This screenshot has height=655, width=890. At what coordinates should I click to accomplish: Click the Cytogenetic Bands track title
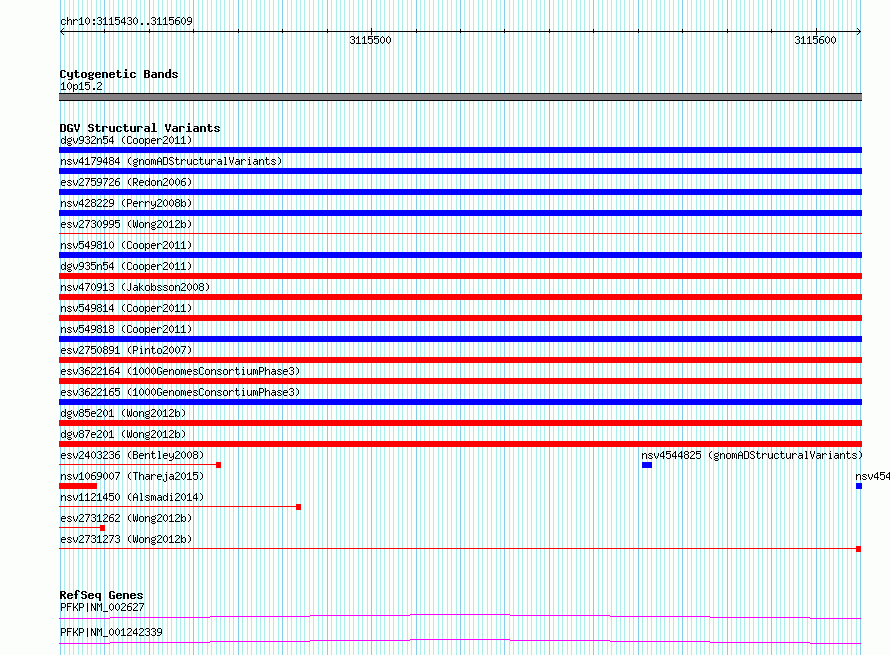click(119, 74)
